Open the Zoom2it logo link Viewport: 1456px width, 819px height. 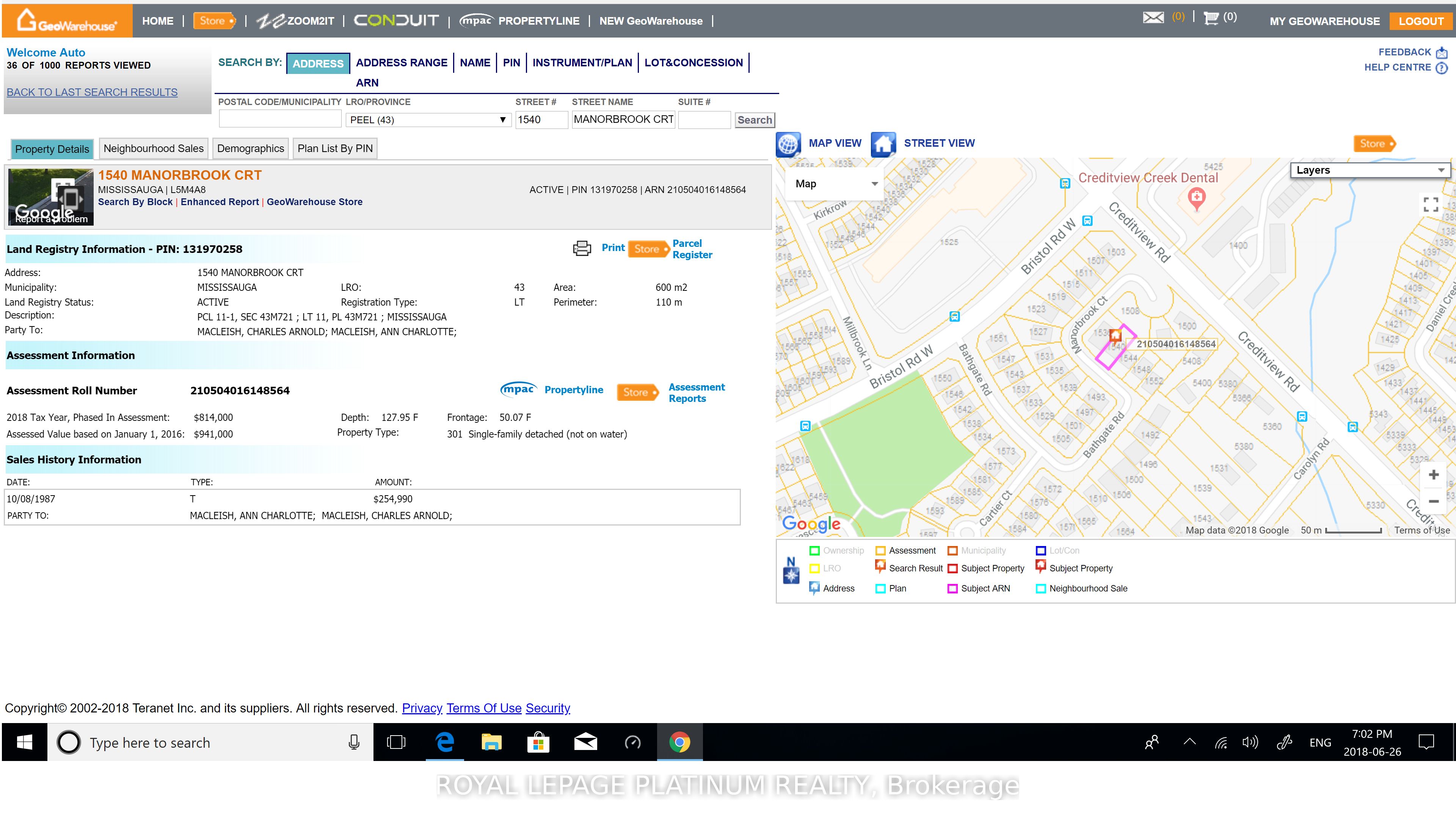click(295, 21)
